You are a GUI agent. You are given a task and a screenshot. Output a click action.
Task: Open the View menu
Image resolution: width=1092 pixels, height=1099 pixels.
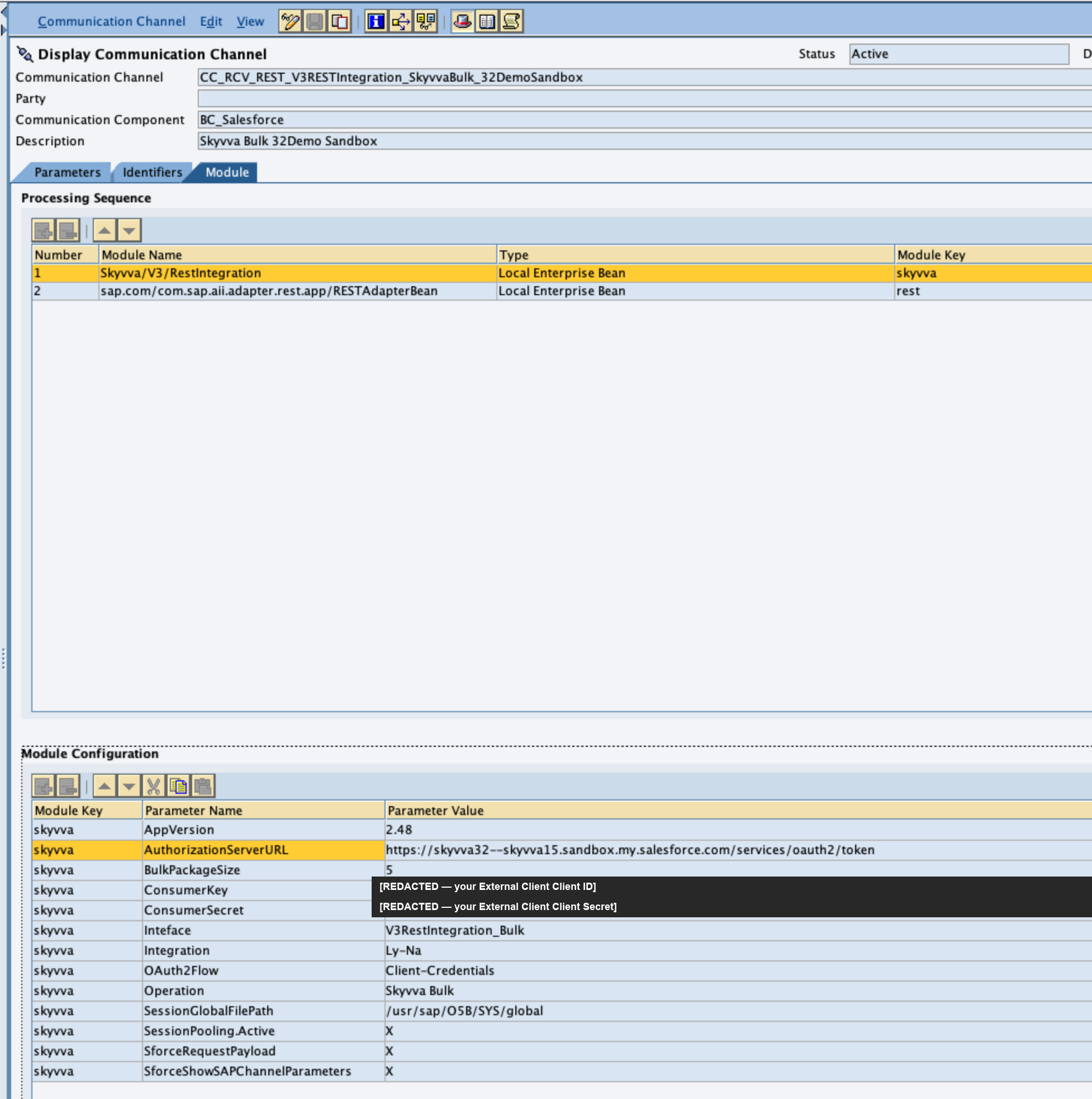pyautogui.click(x=250, y=22)
